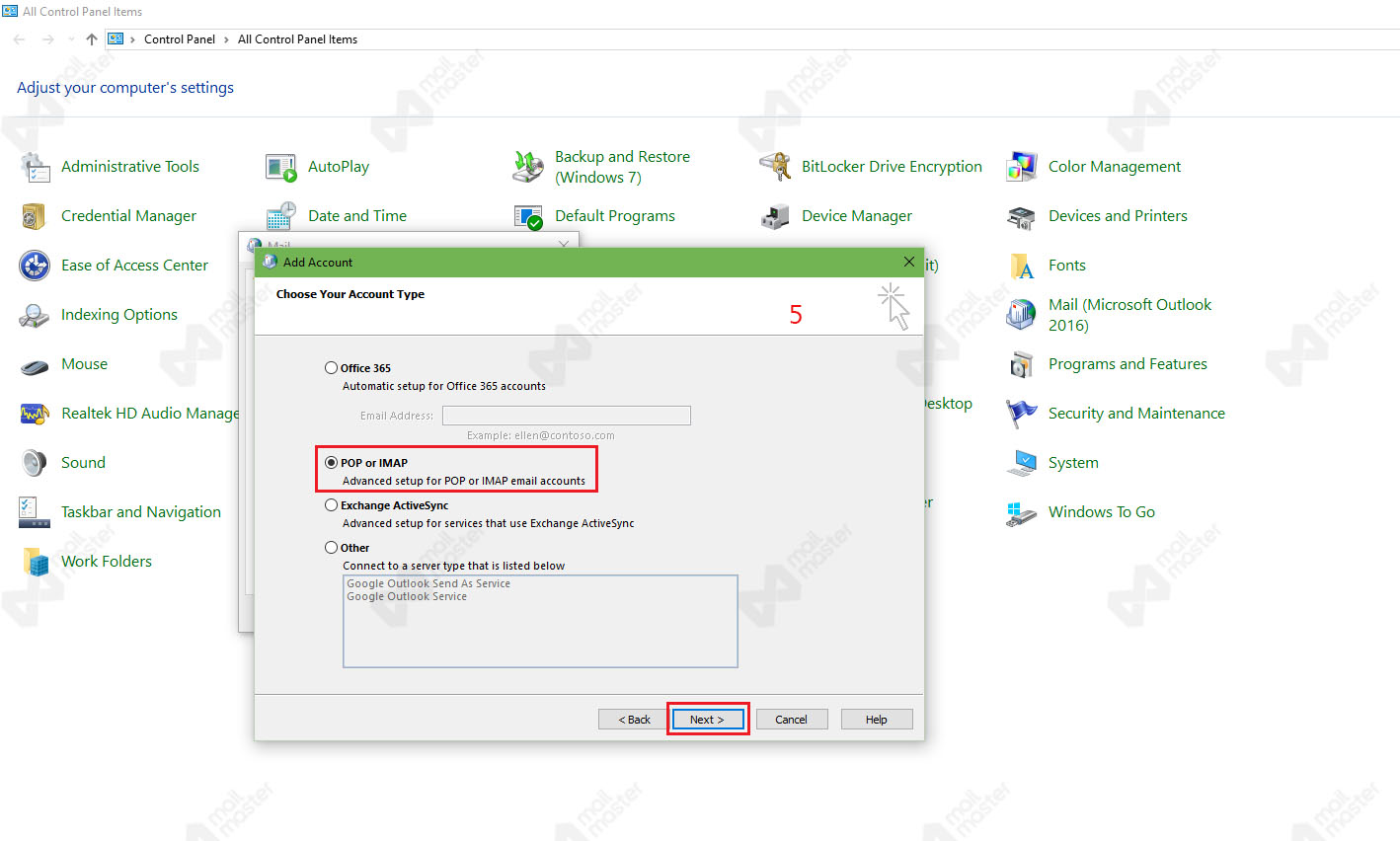Open the Sound icon

35,463
